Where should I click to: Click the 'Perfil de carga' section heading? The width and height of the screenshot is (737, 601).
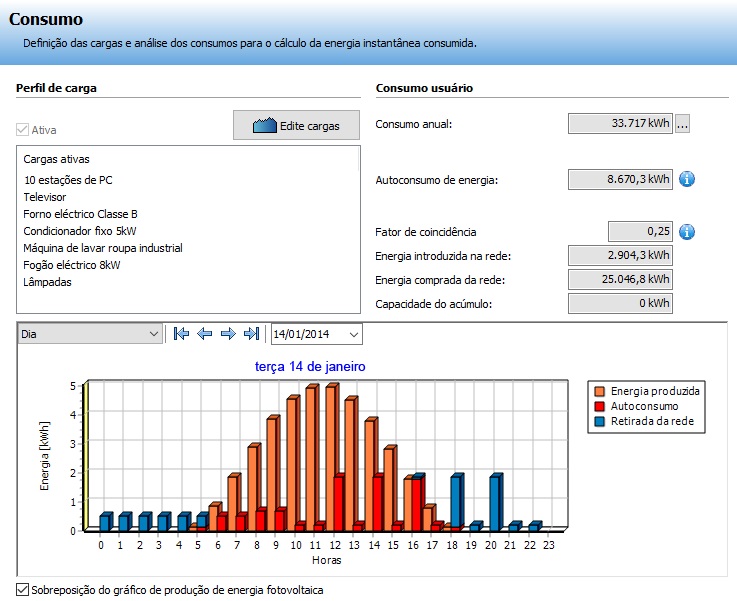click(56, 88)
